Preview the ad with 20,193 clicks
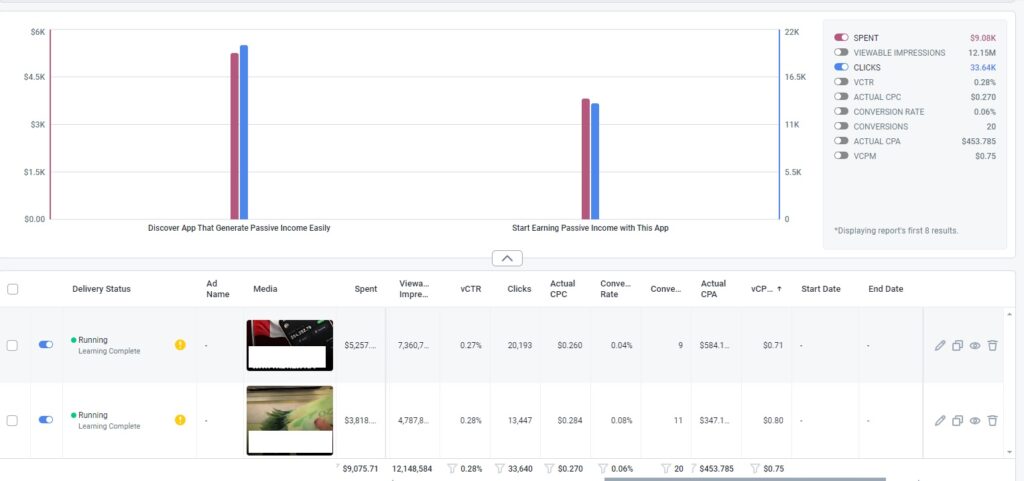The width and height of the screenshot is (1024, 481). pyautogui.click(x=975, y=345)
